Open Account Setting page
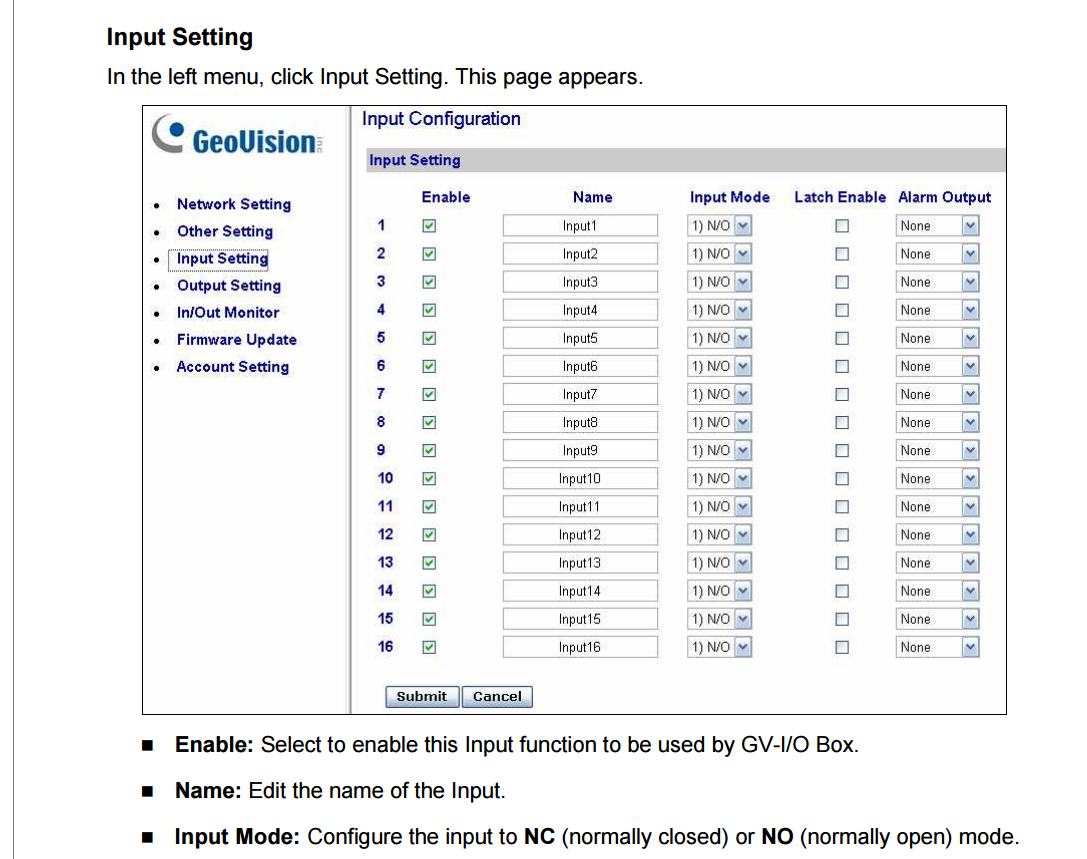The image size is (1087, 859). click(x=232, y=367)
